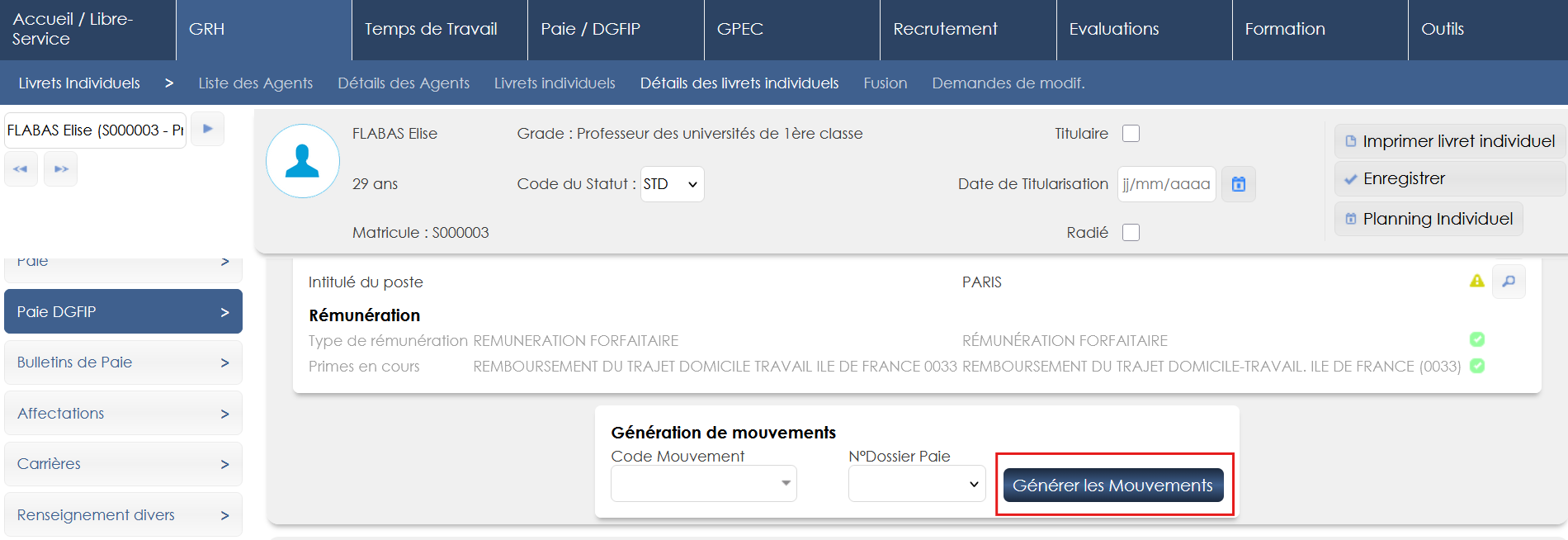This screenshot has width=1568, height=540.
Task: Click the agent profile avatar icon
Action: [x=302, y=161]
